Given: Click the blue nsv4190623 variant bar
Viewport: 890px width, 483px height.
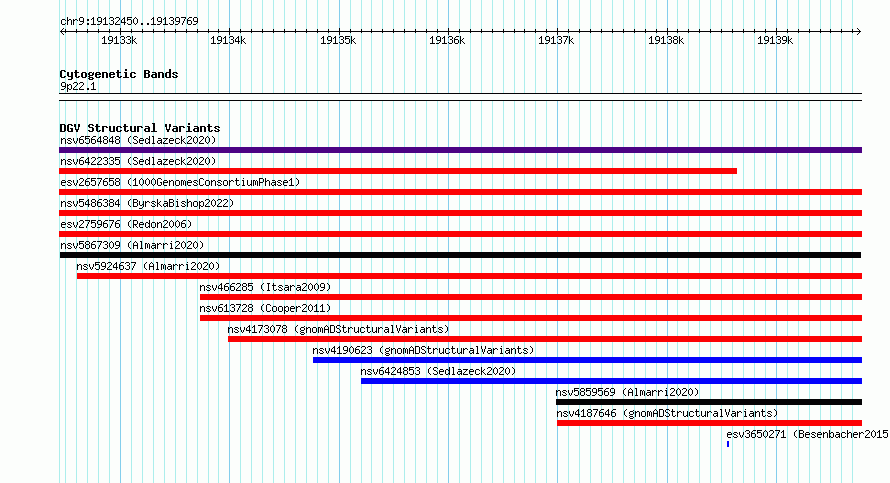Looking at the screenshot, I should [x=587, y=360].
